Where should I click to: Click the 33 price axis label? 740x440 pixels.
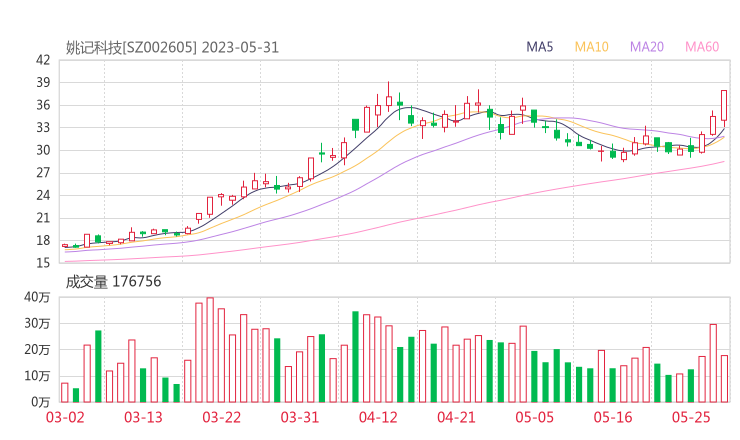(x=43, y=127)
